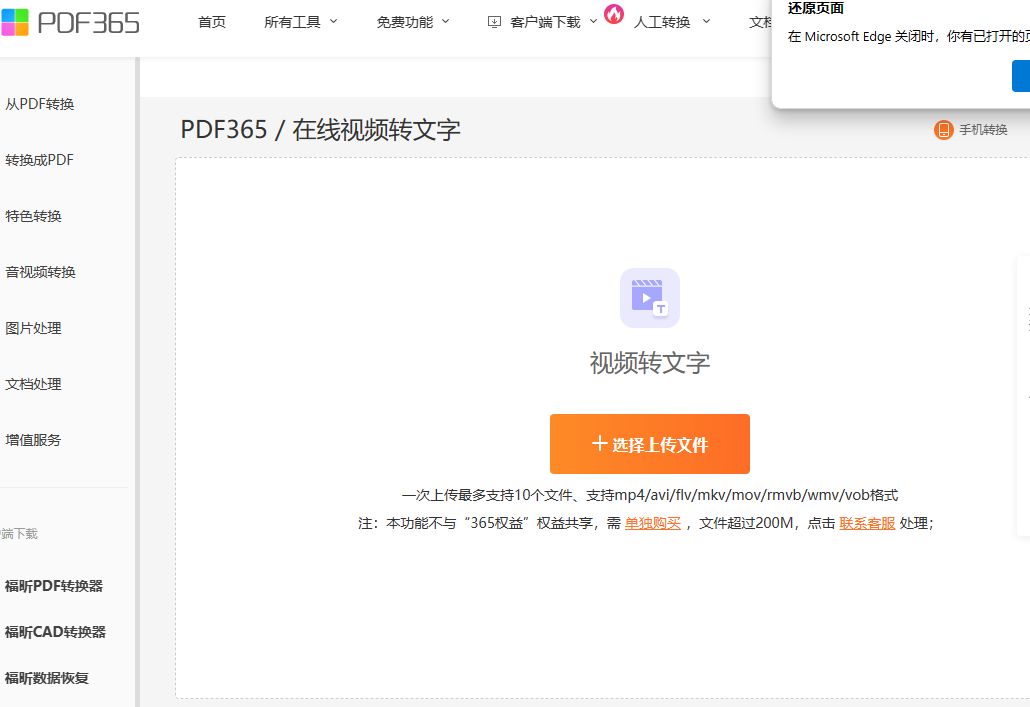Click the 视频转文字 heading text
Viewport: 1030px width, 707px height.
coord(650,363)
